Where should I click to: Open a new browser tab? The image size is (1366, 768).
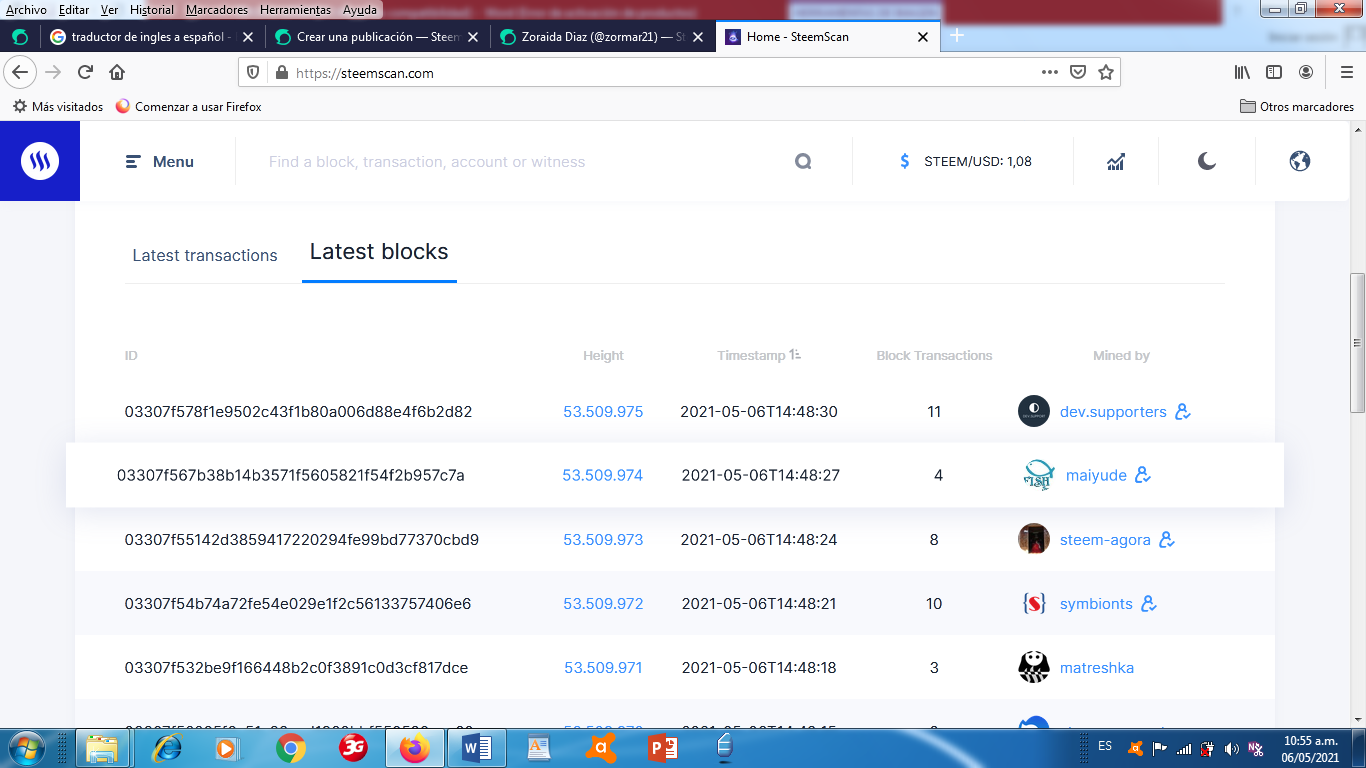click(957, 36)
